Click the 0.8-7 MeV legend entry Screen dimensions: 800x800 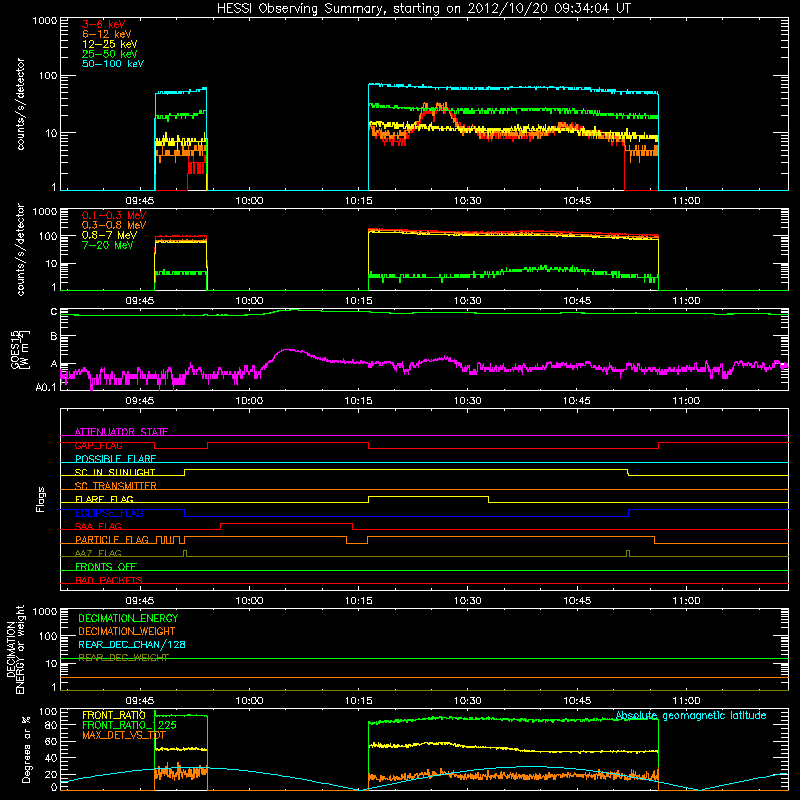click(109, 235)
